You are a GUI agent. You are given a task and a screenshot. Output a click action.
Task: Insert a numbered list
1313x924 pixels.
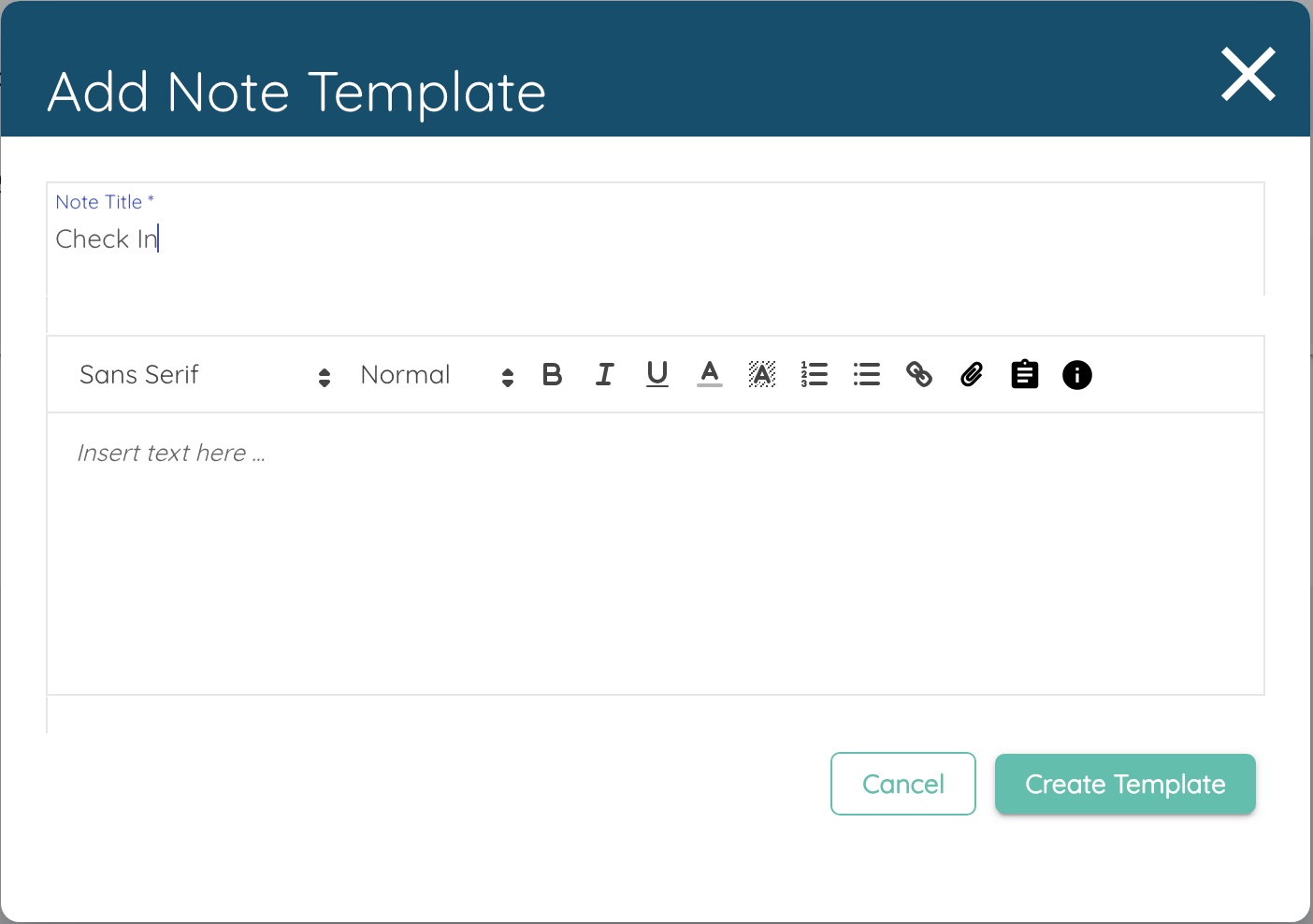tap(814, 374)
